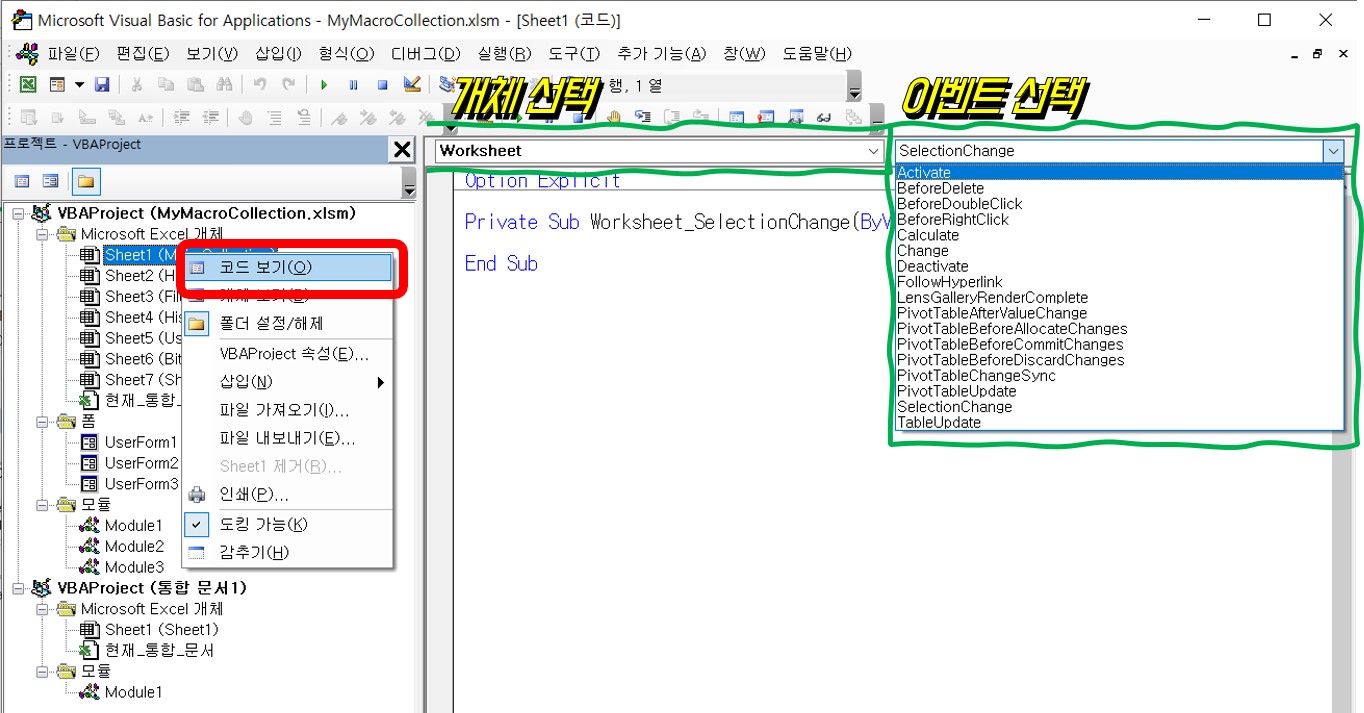Click inside the Worksheet_SelectionChange code line
The height and width of the screenshot is (713, 1364).
676,222
